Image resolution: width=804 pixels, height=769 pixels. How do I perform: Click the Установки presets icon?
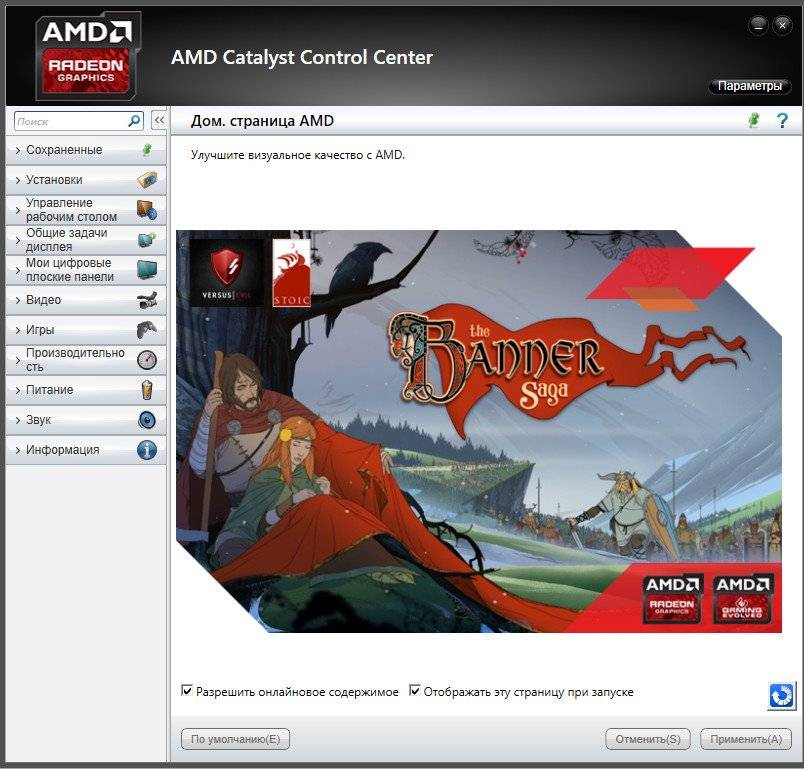[x=147, y=180]
